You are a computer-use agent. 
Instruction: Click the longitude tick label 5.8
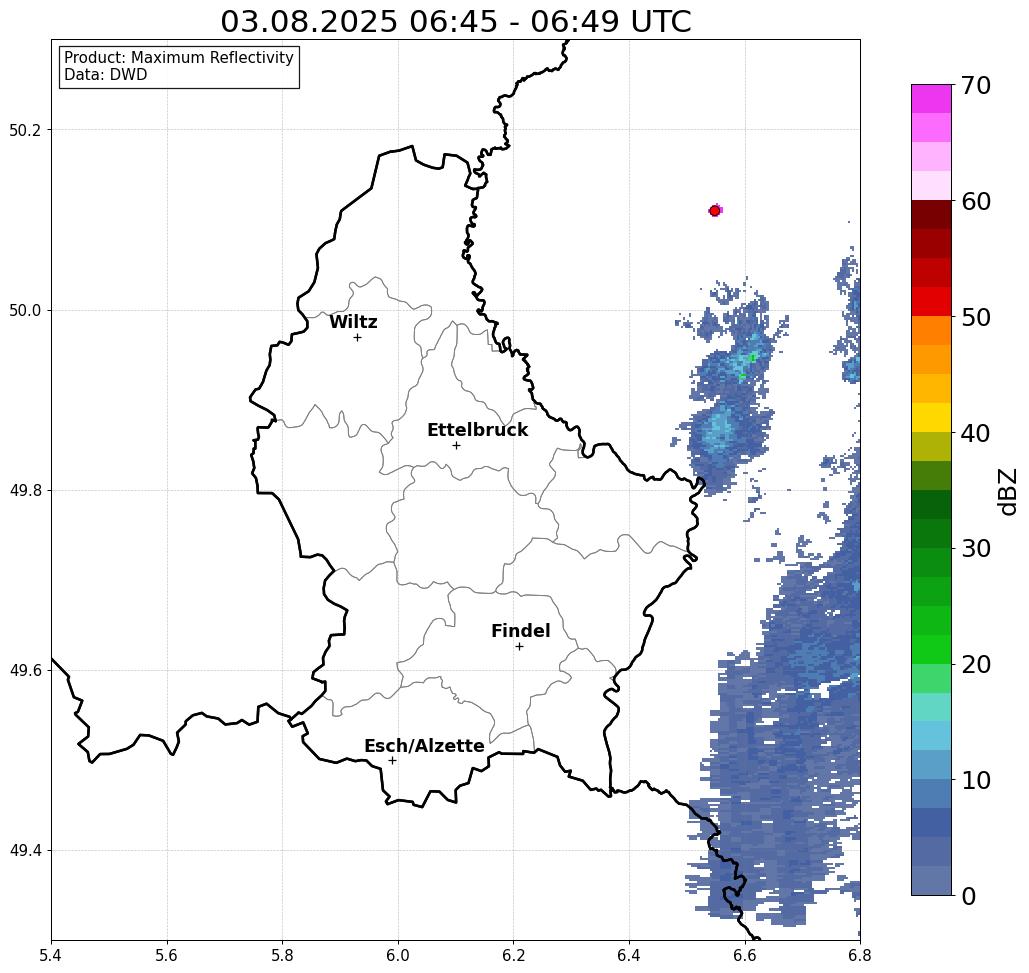[x=282, y=955]
